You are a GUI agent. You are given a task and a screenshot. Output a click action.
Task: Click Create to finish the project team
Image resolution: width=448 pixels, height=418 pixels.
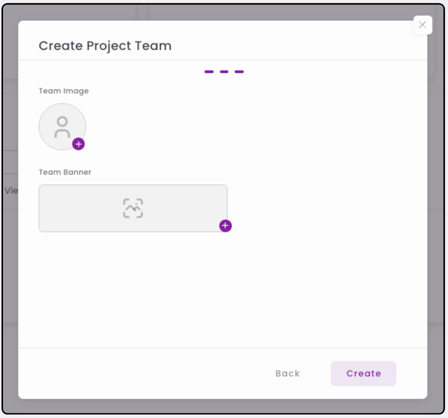point(363,373)
